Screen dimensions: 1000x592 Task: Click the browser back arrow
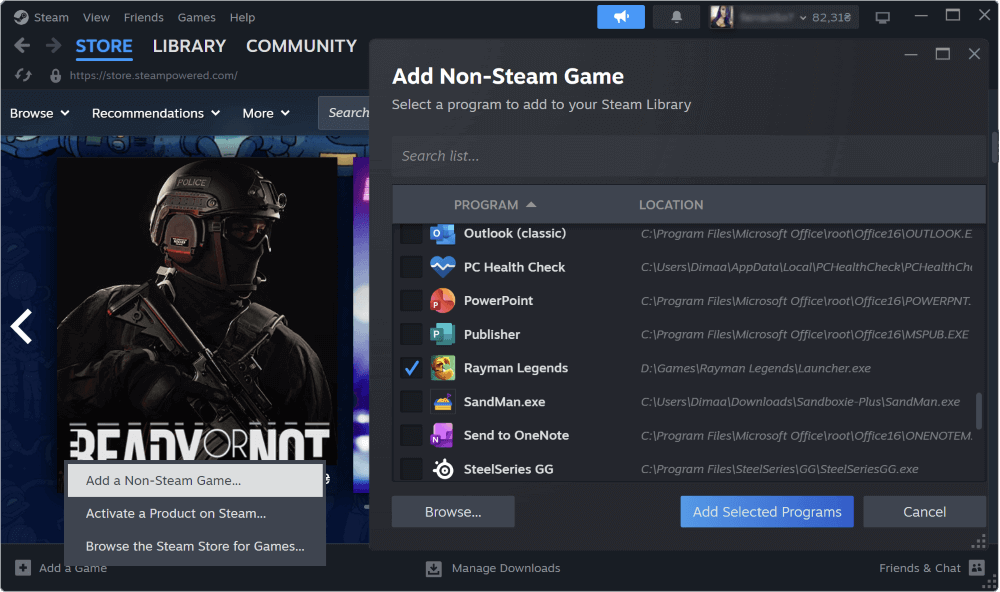(22, 46)
